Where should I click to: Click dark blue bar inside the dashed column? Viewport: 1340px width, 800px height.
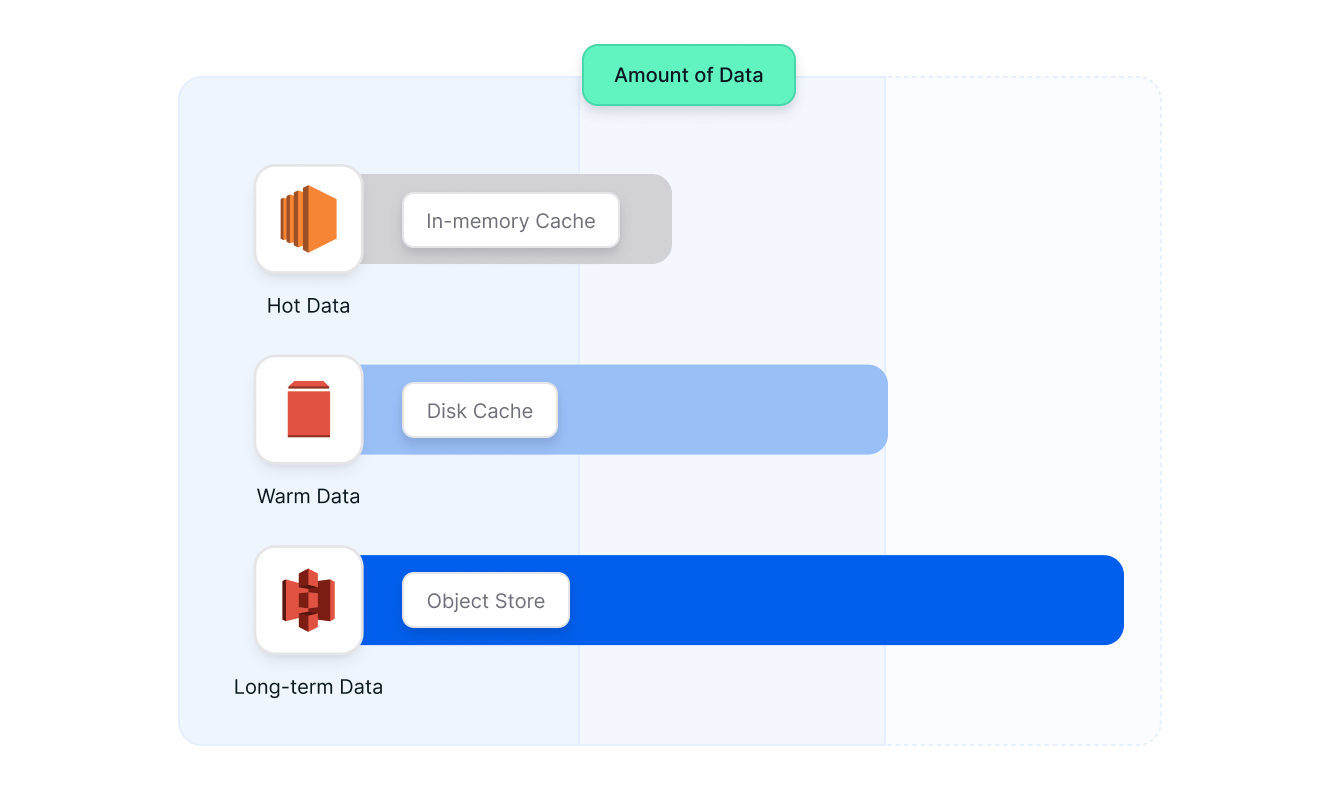coord(1000,600)
